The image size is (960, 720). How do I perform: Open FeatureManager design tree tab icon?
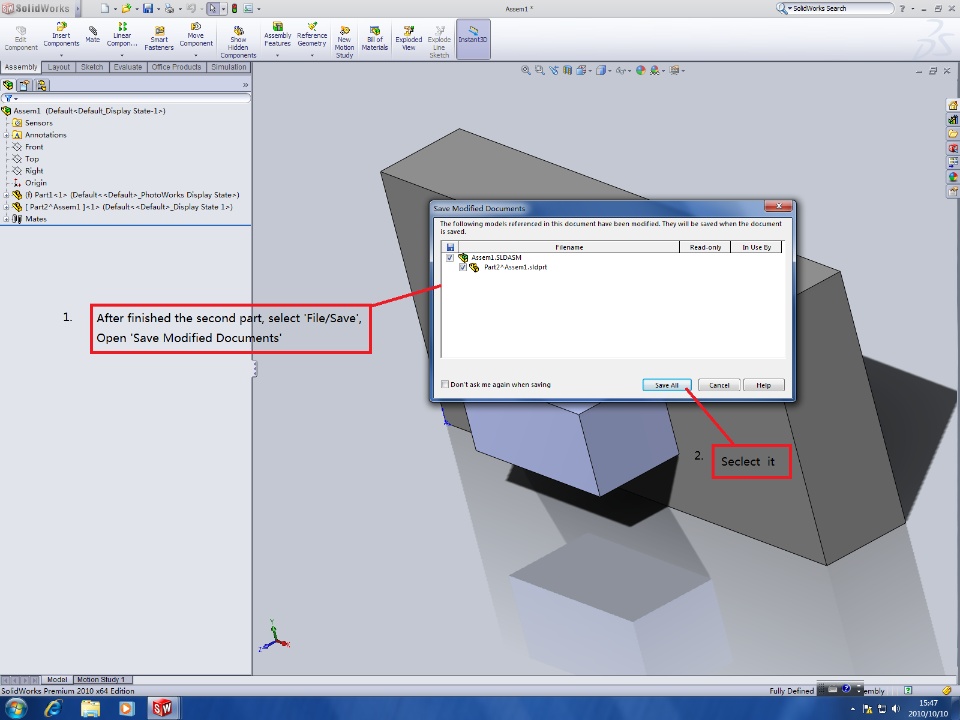8,85
